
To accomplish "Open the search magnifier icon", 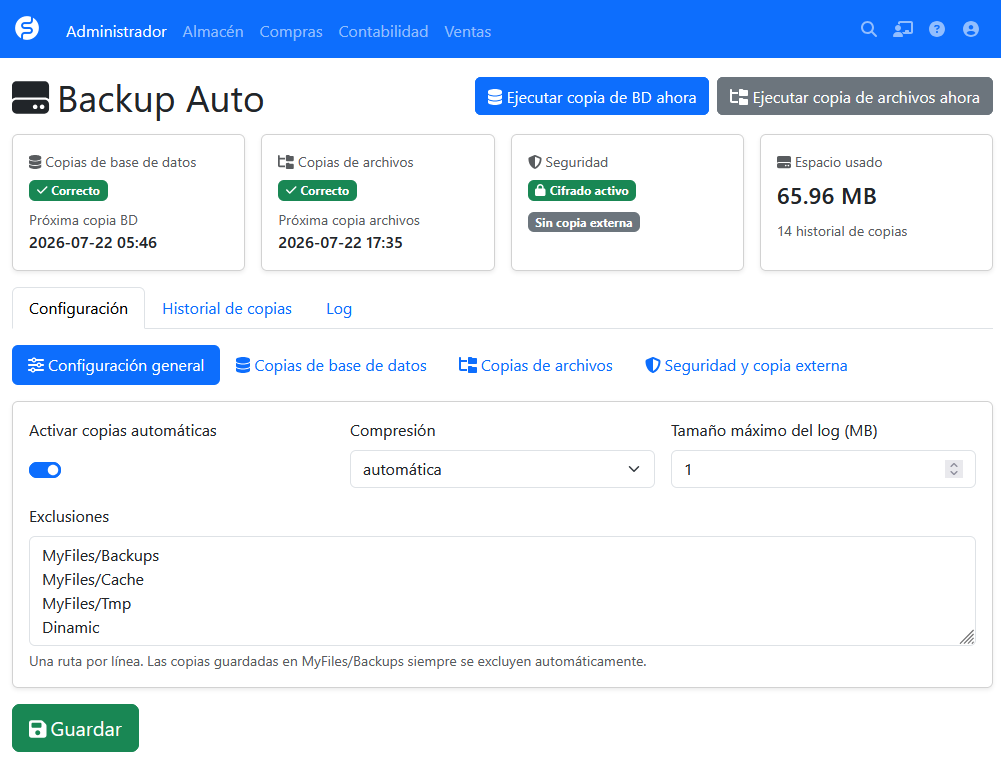I will (x=868, y=29).
